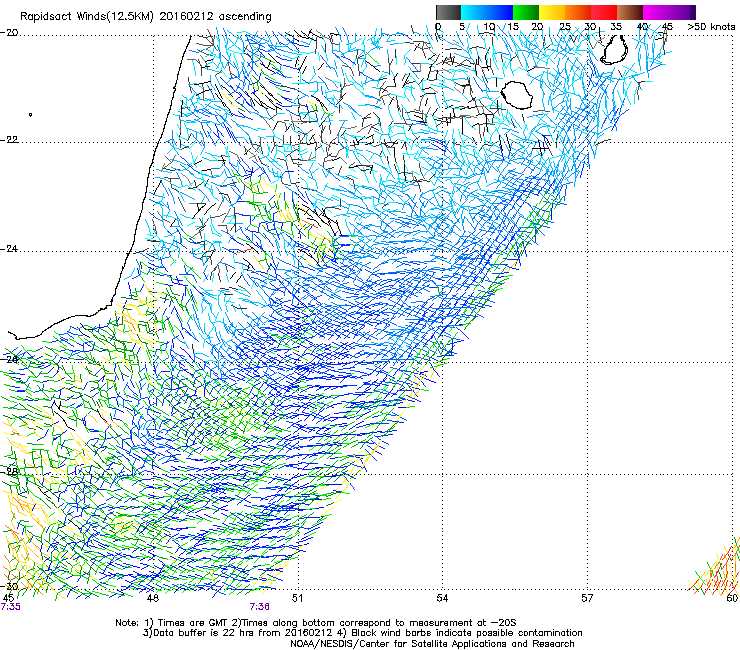Click the '54' longitude label
This screenshot has height=650, width=740.
(x=442, y=598)
